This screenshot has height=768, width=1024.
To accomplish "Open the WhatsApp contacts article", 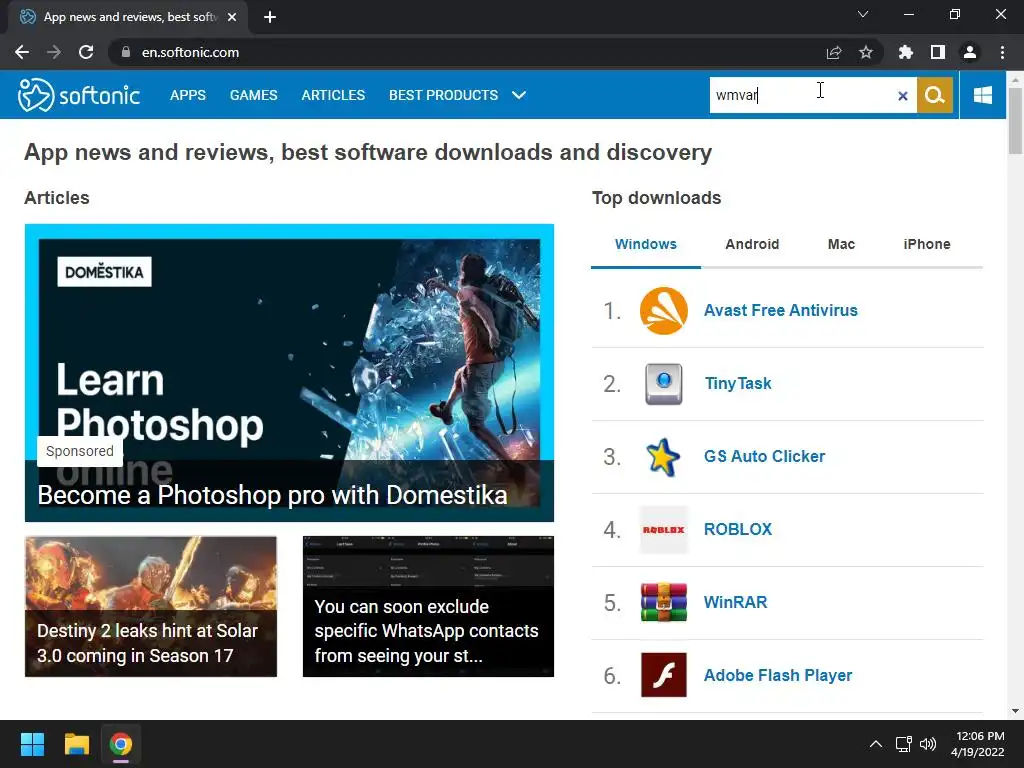I will point(428,607).
